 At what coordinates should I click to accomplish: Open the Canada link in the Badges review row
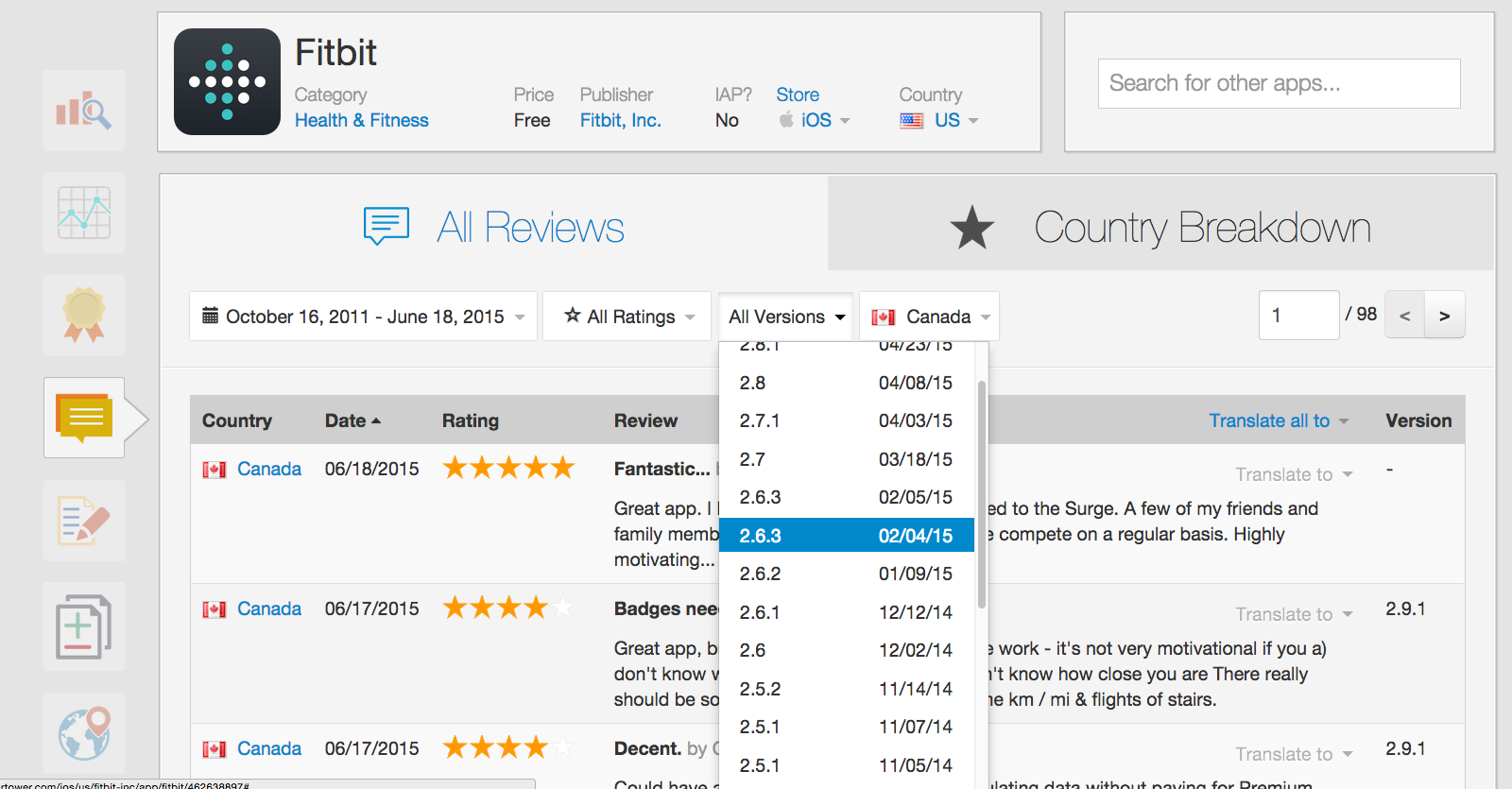point(269,609)
